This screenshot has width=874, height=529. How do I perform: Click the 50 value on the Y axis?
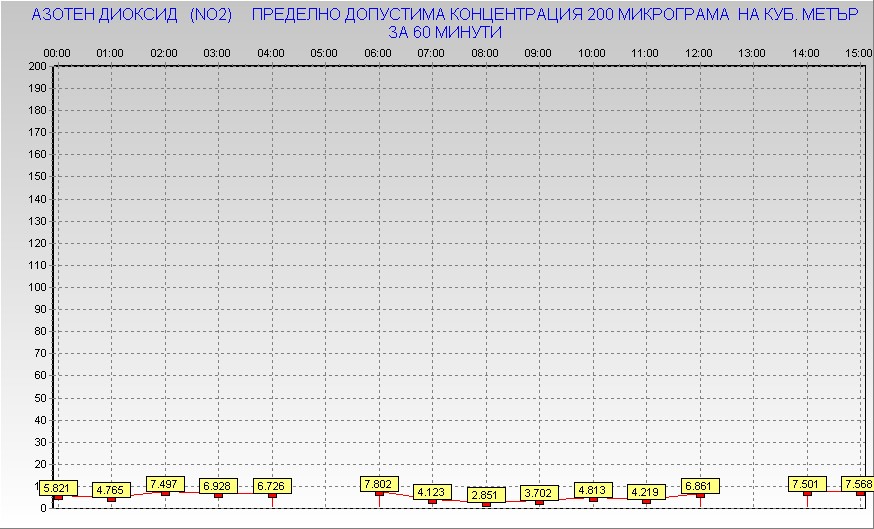coord(41,398)
